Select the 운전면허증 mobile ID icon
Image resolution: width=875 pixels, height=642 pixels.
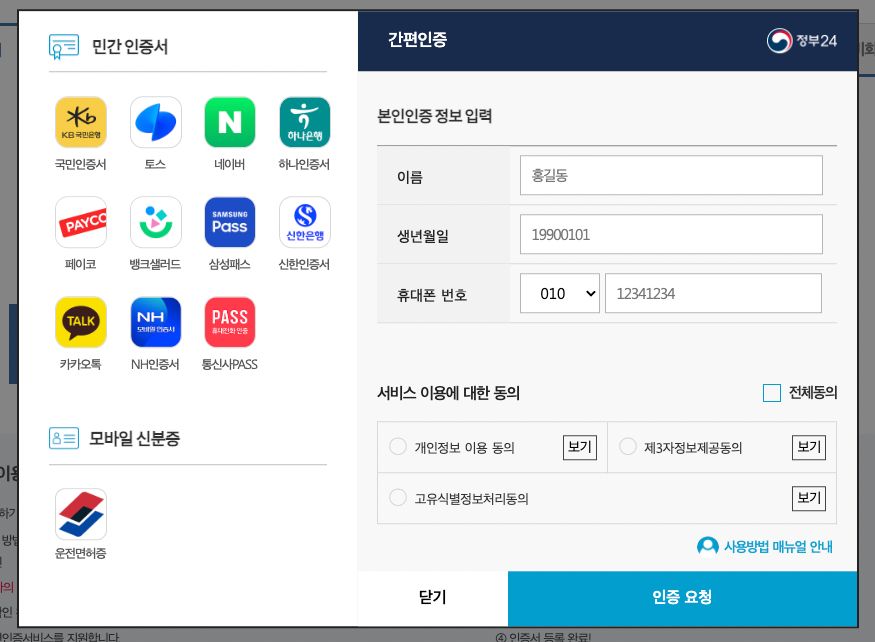click(81, 514)
